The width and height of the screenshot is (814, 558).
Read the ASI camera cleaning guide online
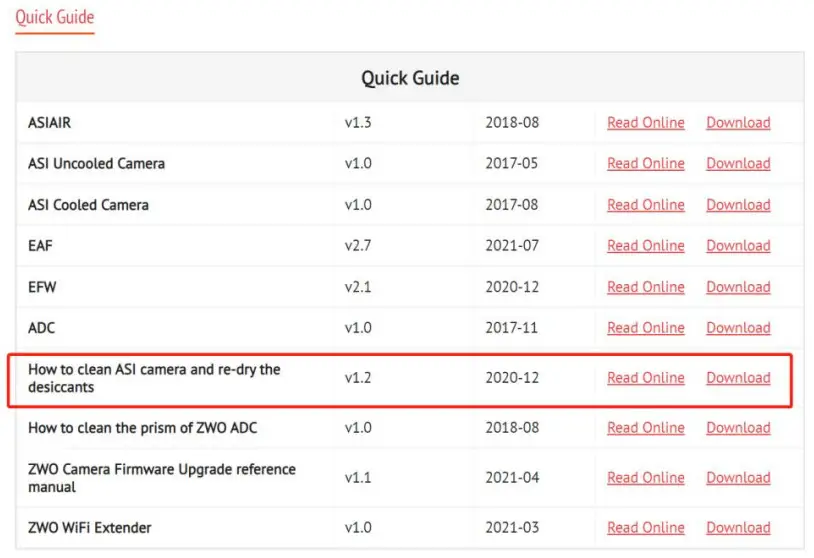click(x=645, y=378)
